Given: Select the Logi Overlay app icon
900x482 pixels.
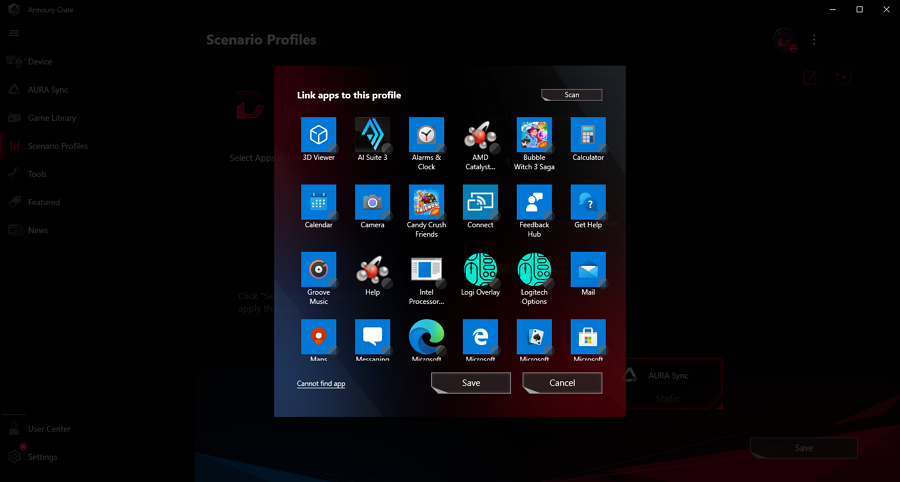Looking at the screenshot, I should (480, 269).
